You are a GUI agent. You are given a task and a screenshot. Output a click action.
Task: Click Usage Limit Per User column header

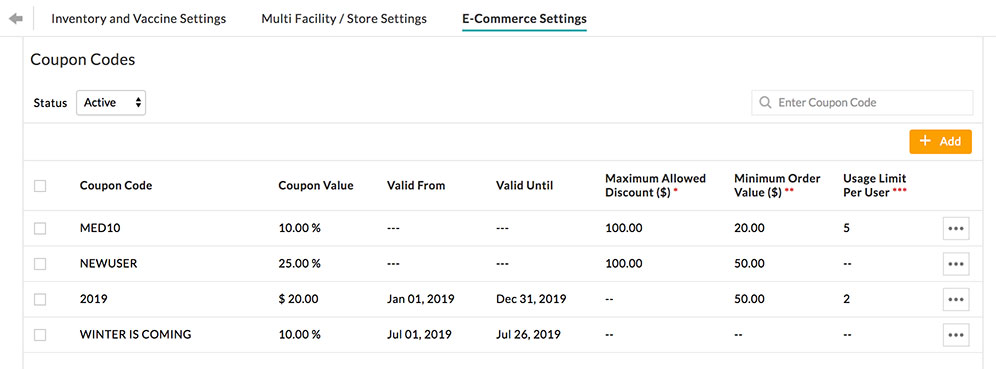click(875, 185)
